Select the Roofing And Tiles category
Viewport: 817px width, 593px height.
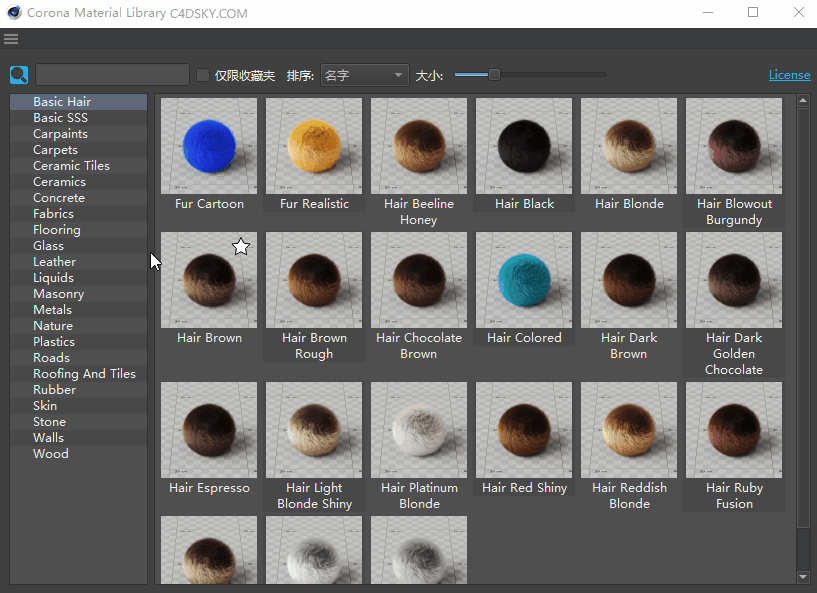(x=79, y=374)
